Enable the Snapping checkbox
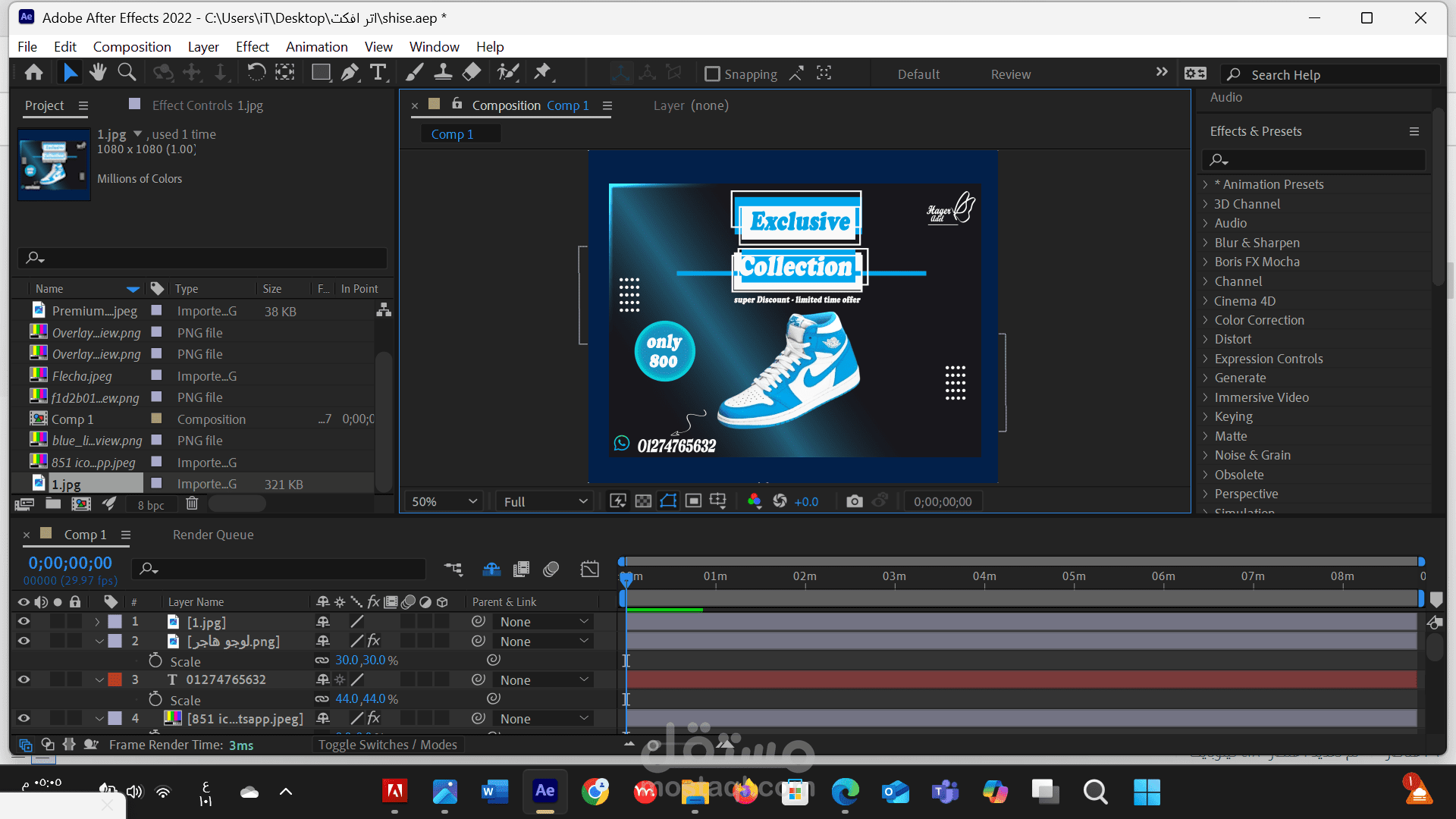The height and width of the screenshot is (819, 1456). pyautogui.click(x=712, y=74)
